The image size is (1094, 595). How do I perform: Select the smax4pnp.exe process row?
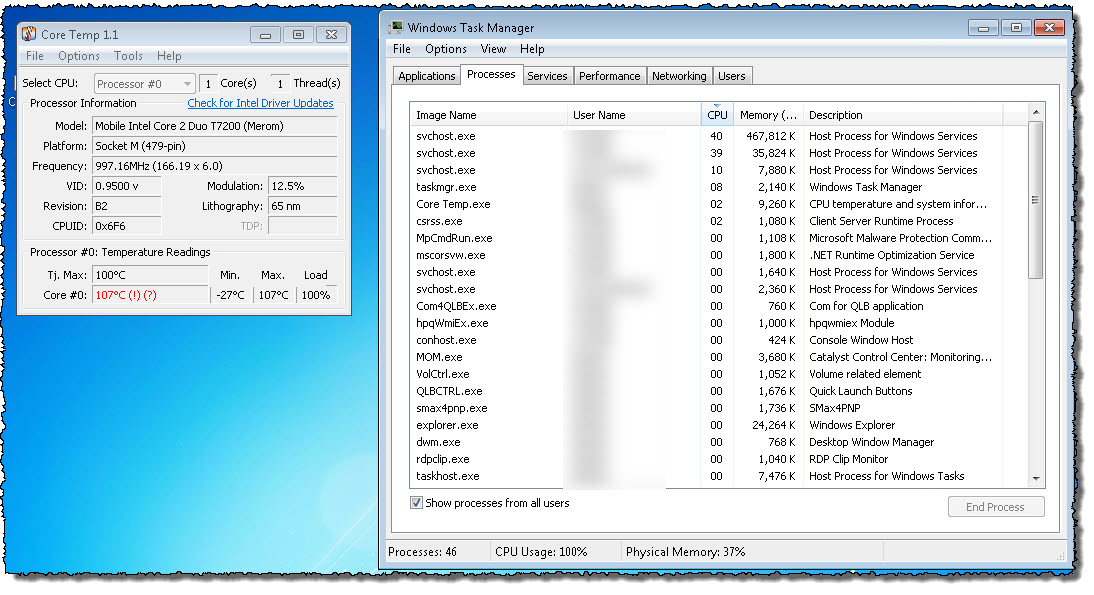(x=706, y=408)
